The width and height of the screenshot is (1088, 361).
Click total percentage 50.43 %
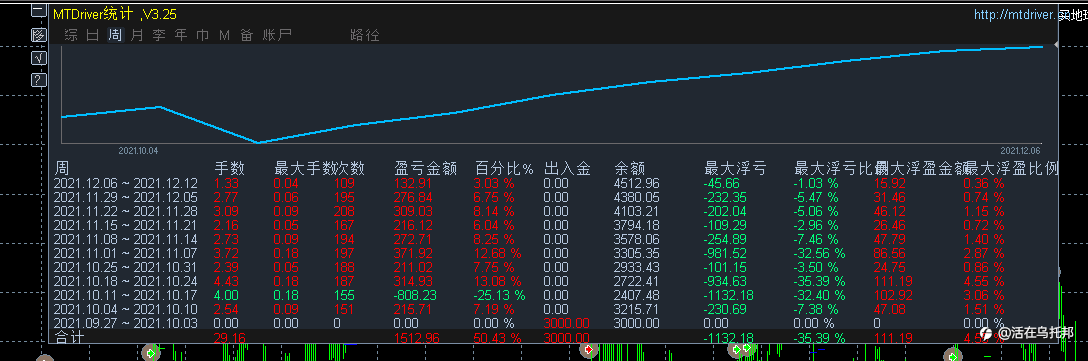498,338
